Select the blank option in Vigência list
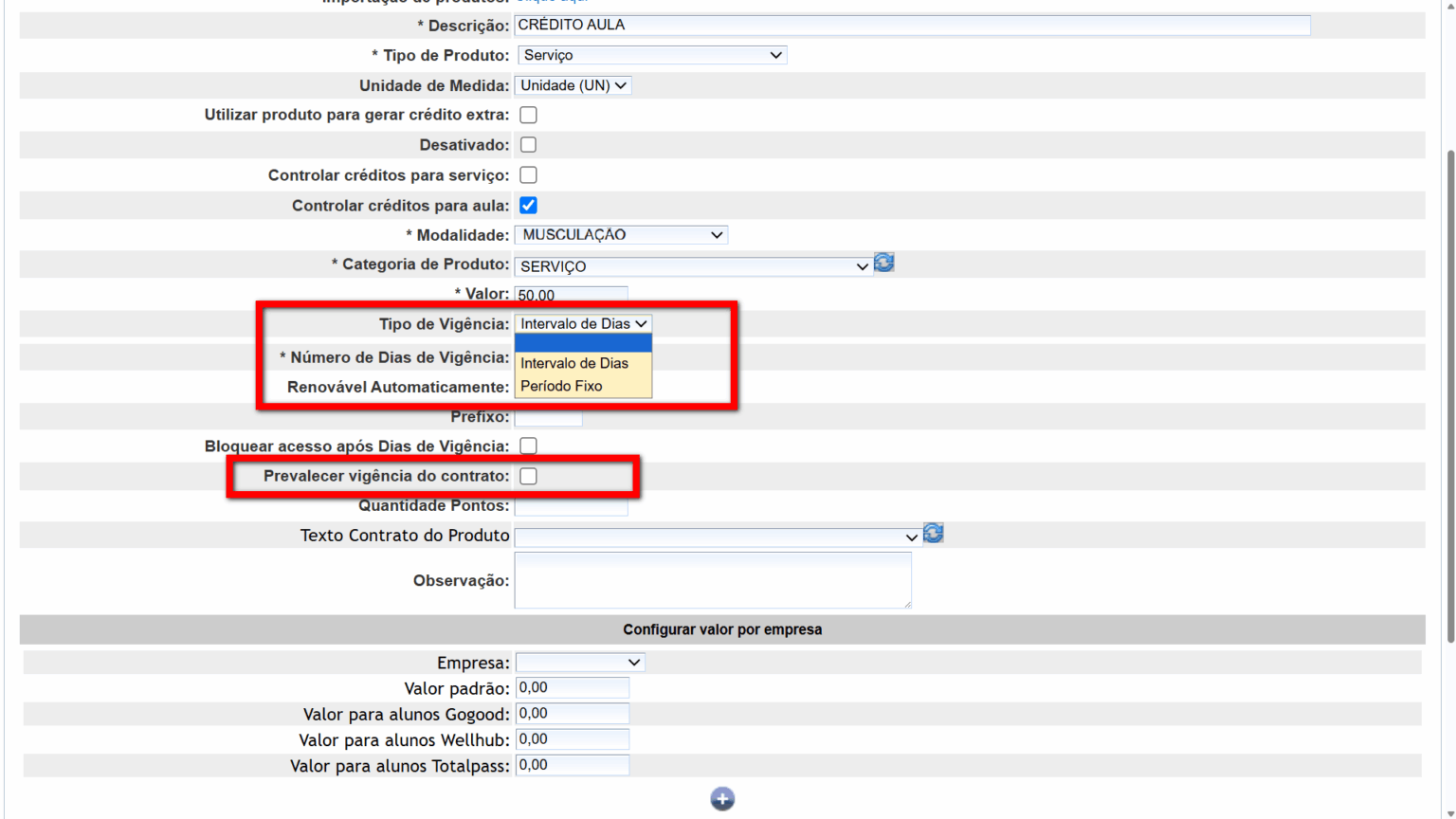 (582, 343)
